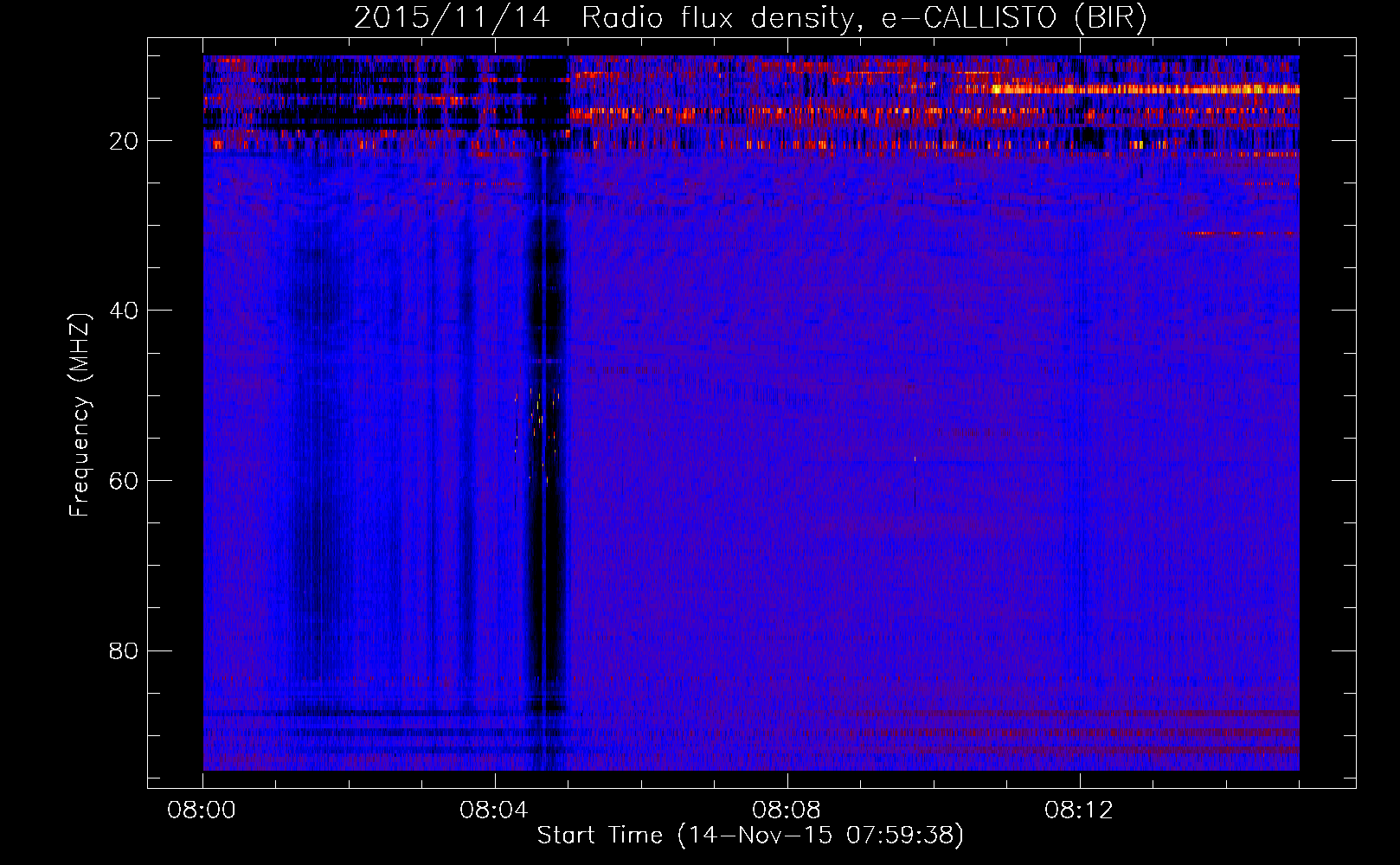This screenshot has width=1400, height=865.
Task: Click the 08:00 time axis label
Action: pyautogui.click(x=202, y=811)
